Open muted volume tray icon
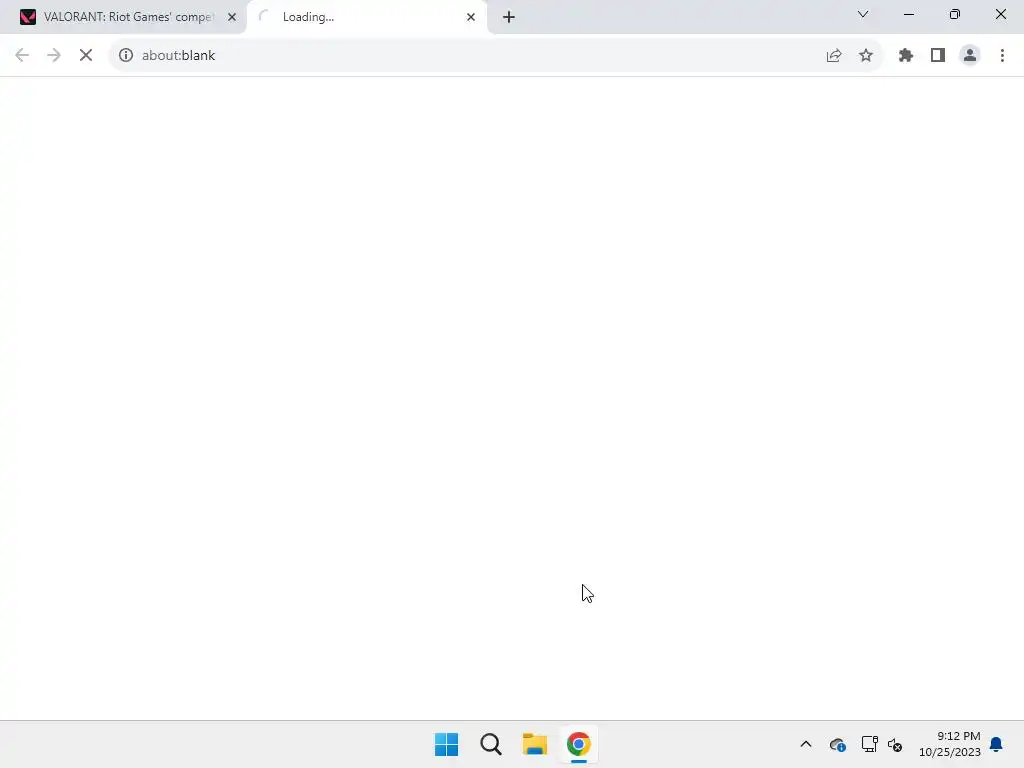The width and height of the screenshot is (1024, 768). [895, 744]
